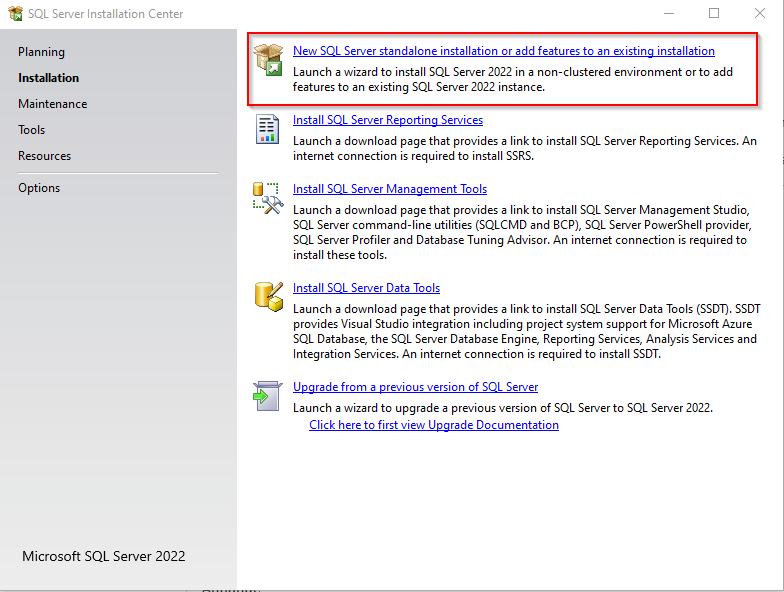Open the Tools section in sidebar

31,130
